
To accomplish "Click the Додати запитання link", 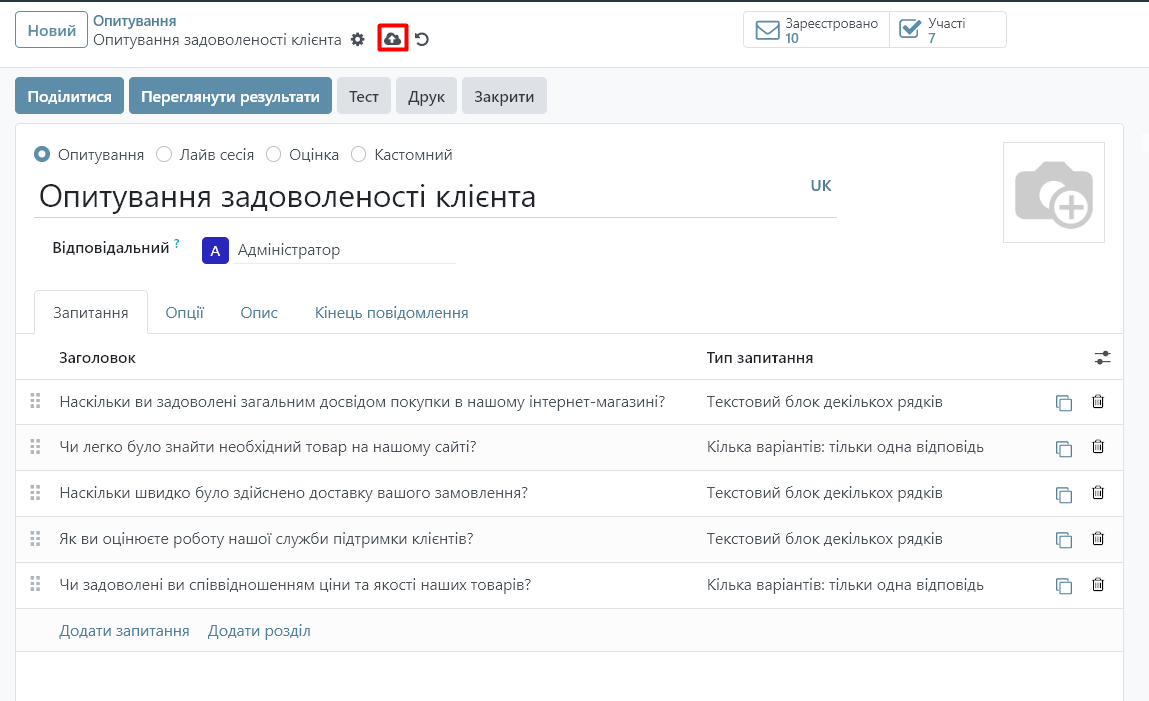I will [124, 631].
